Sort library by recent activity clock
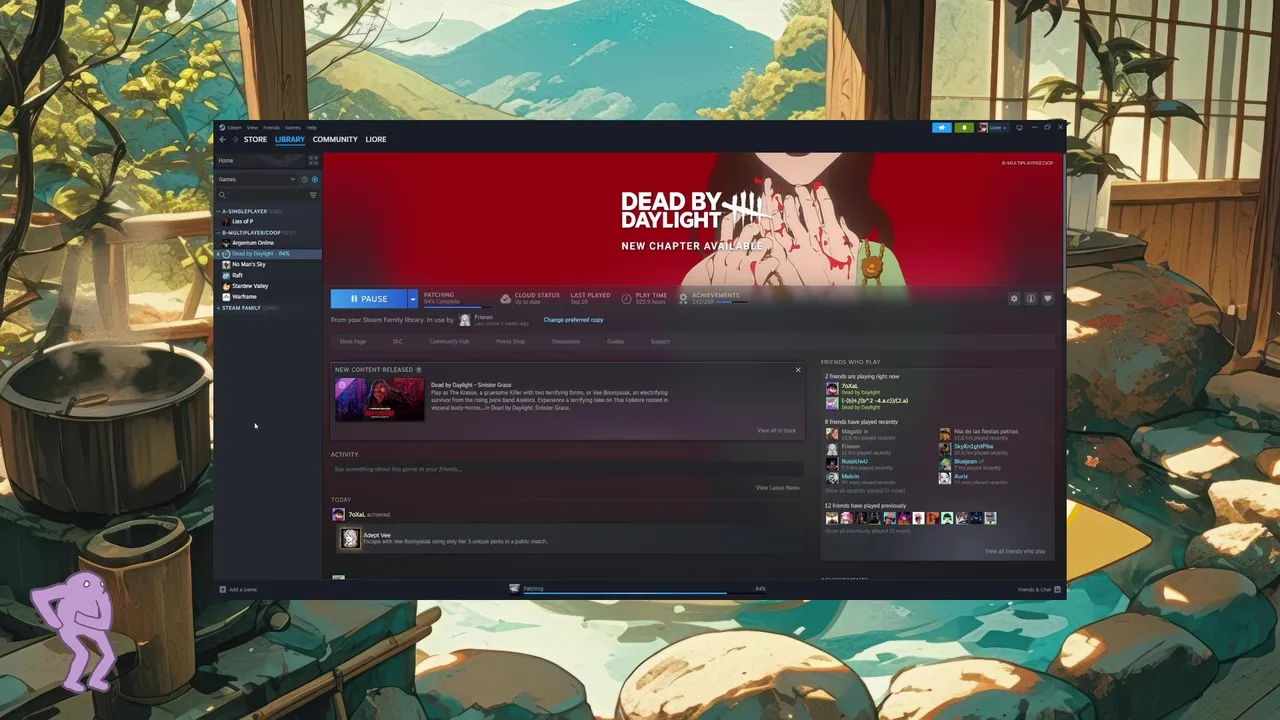The height and width of the screenshot is (720, 1280). (305, 179)
